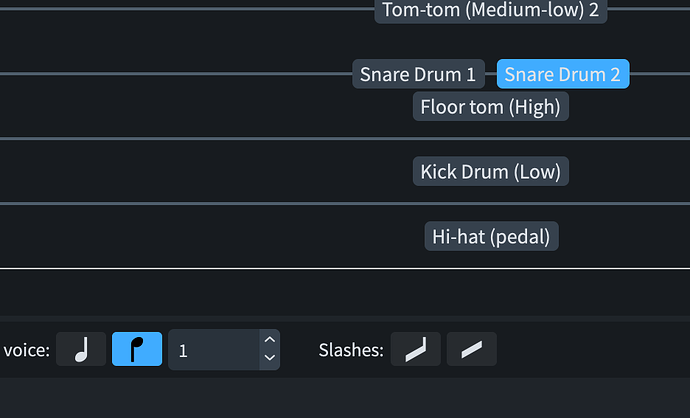Select the Floor tom (High) label
This screenshot has height=418, width=690.
pyautogui.click(x=490, y=106)
